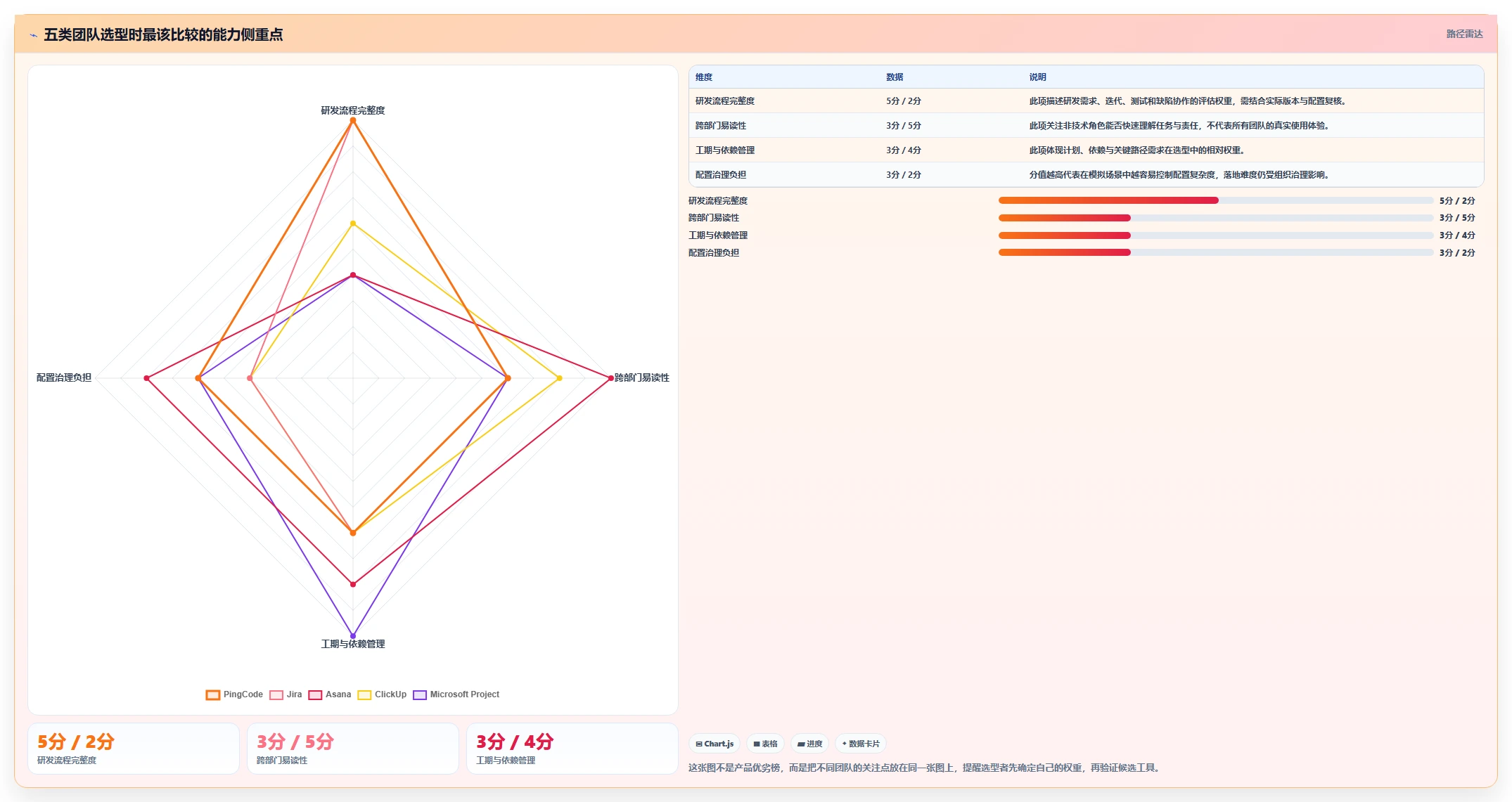Viewport: 1512px width, 802px height.
Task: Click description starting 此项描述研发需求
Action: tap(1189, 101)
